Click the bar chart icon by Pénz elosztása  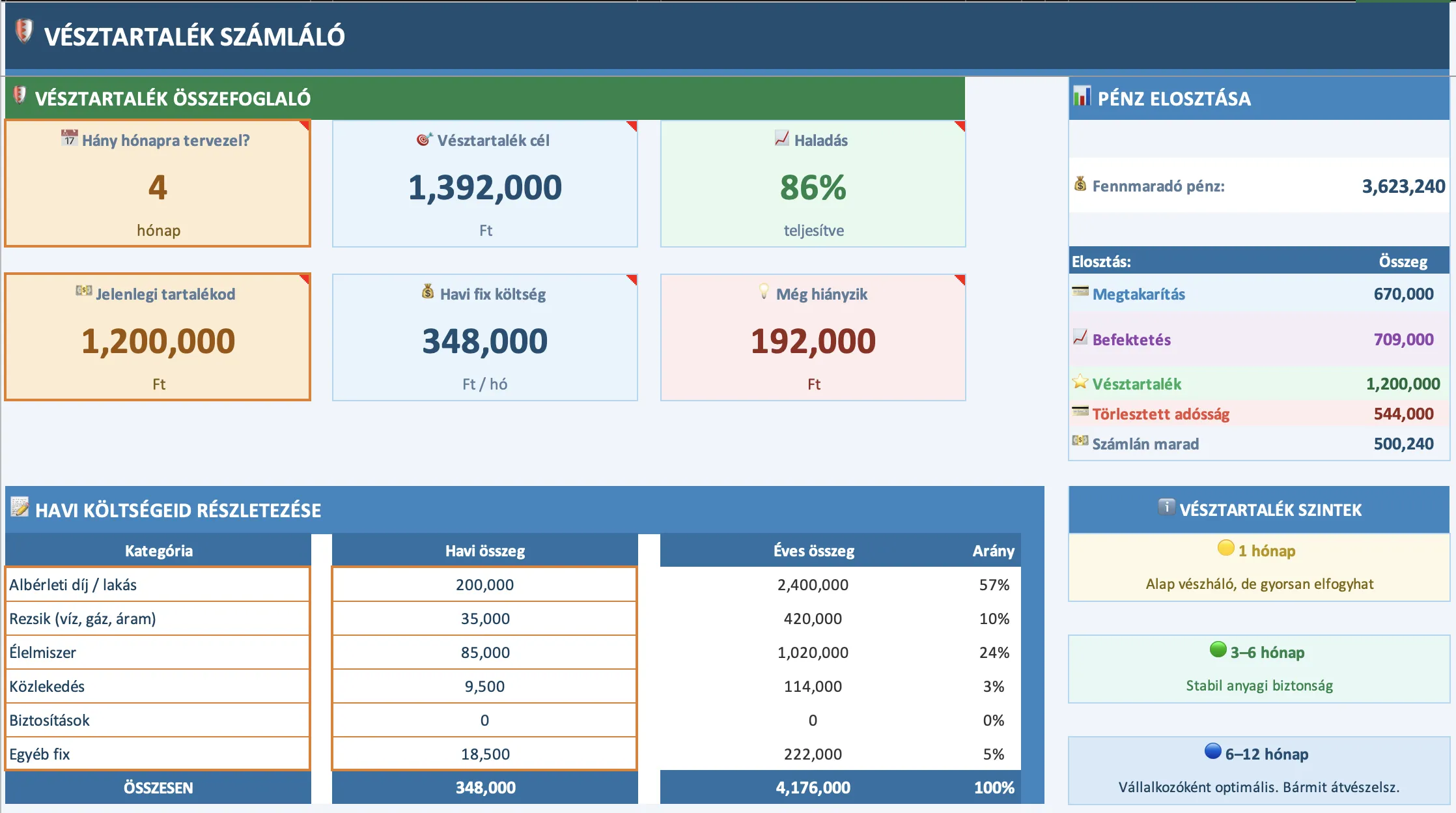point(1082,96)
